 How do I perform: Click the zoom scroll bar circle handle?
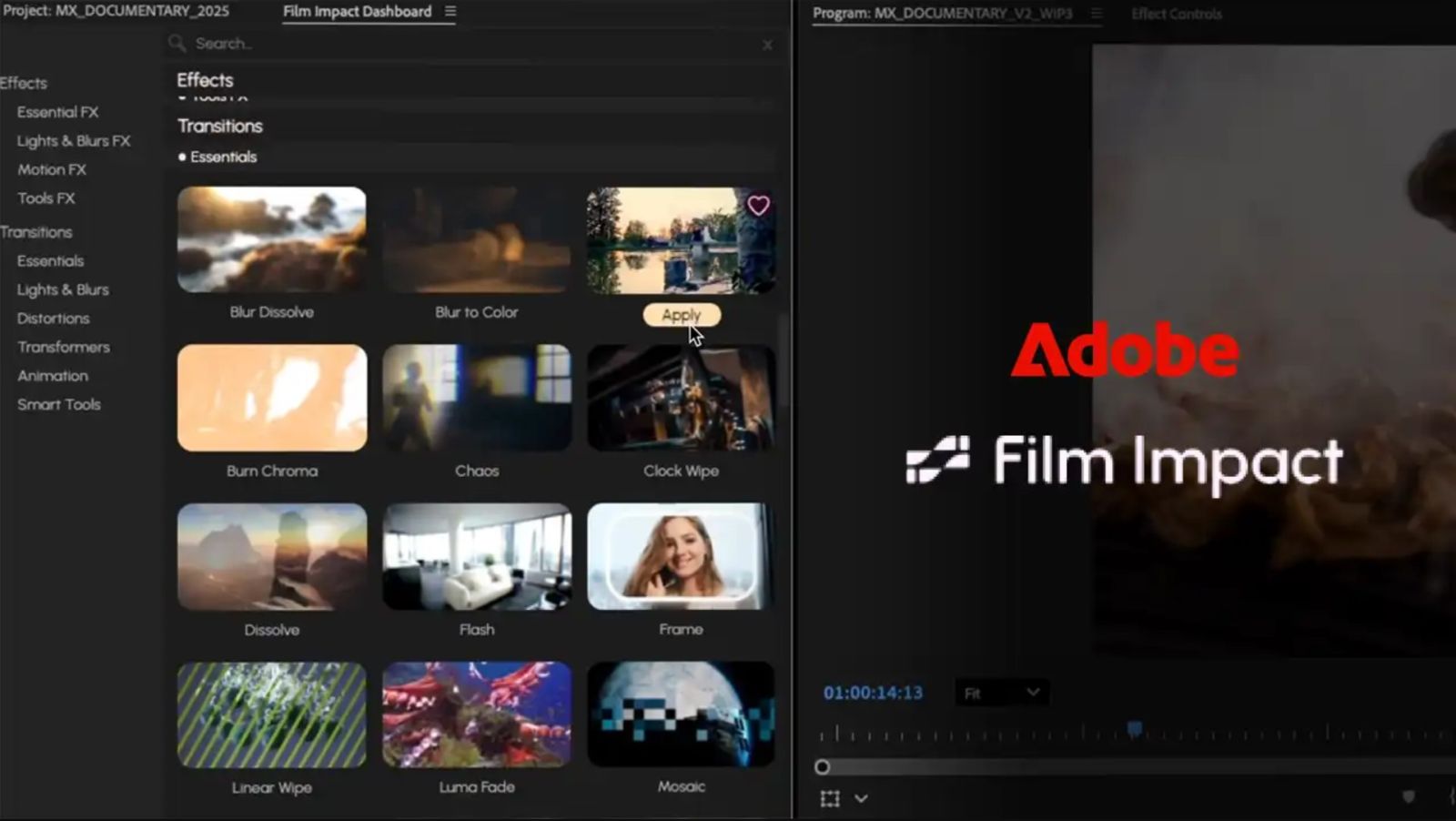point(822,767)
